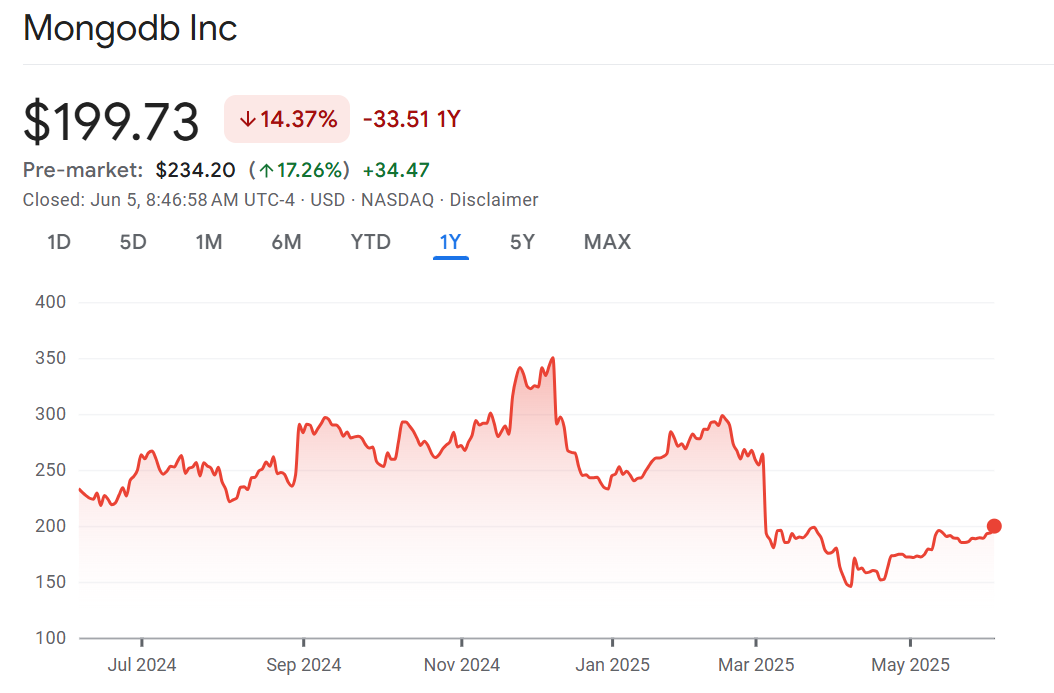Show the MAX history range
Viewport: 1054px width, 693px height.
pos(607,242)
